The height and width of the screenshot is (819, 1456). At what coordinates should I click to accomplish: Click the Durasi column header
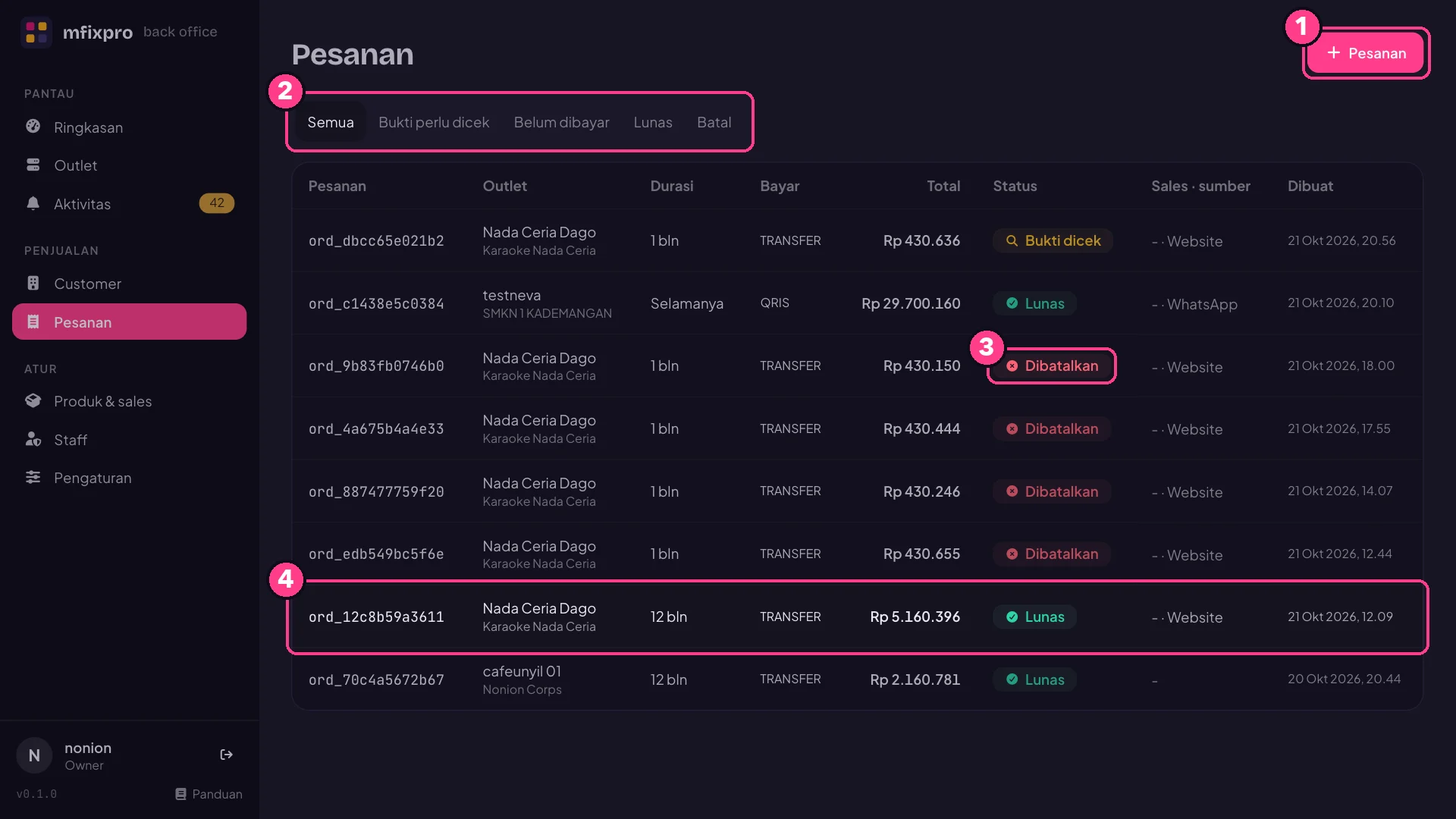(x=671, y=186)
